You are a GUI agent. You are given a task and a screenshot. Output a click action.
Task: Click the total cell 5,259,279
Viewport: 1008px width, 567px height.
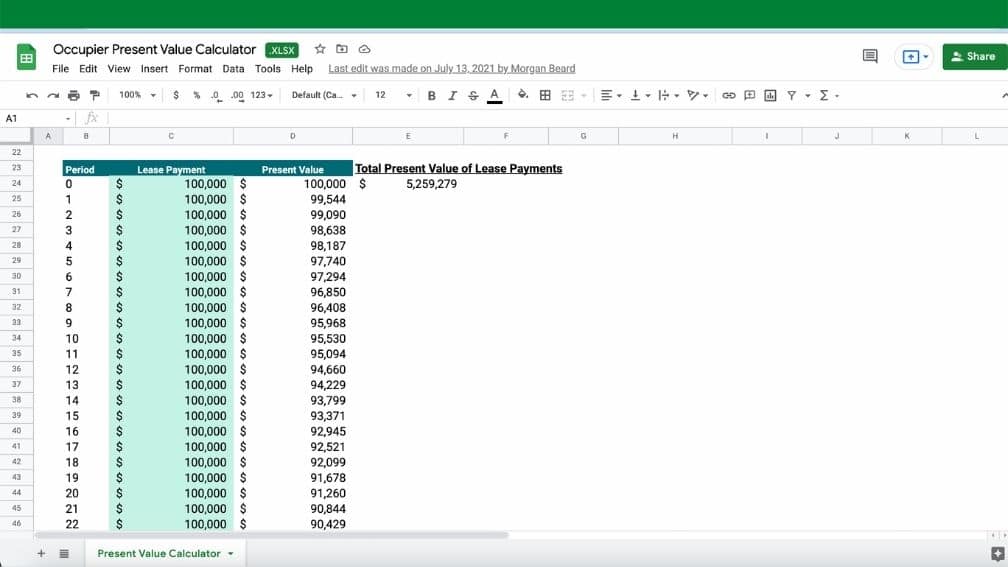408,184
